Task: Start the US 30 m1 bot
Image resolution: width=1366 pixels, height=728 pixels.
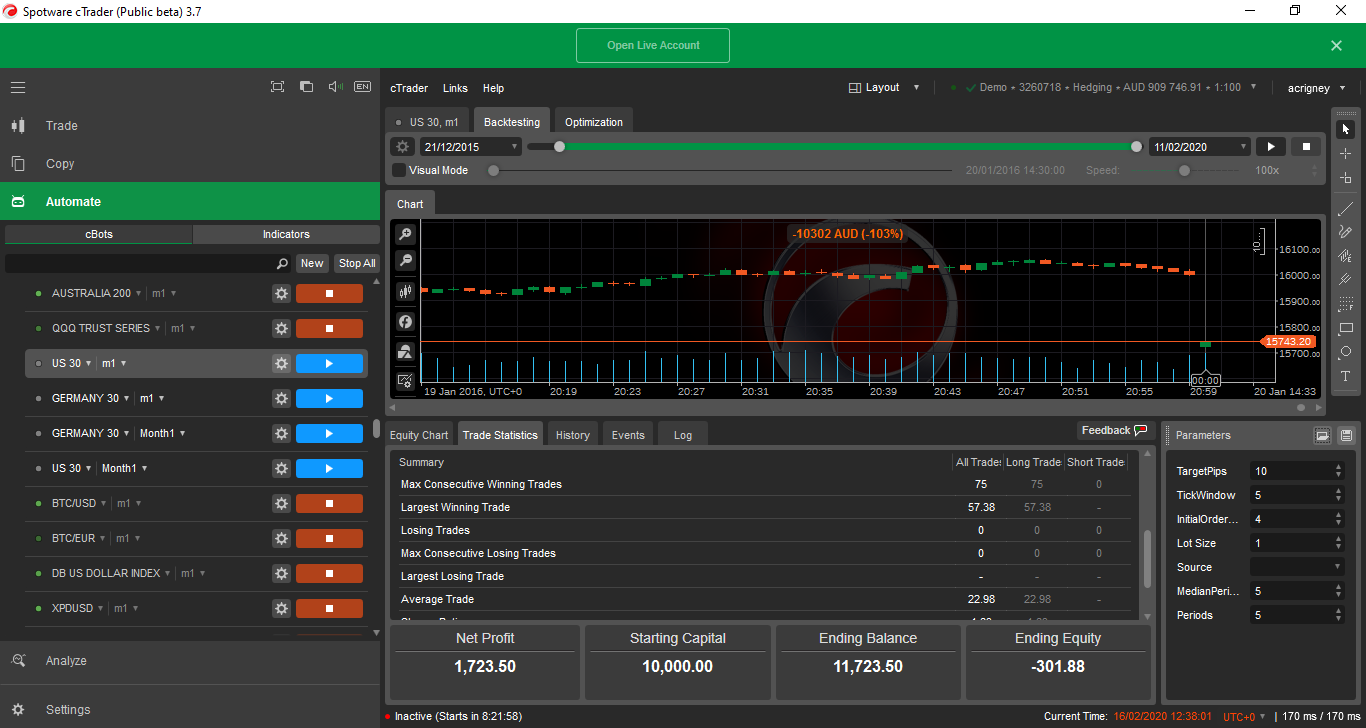Action: [x=329, y=363]
